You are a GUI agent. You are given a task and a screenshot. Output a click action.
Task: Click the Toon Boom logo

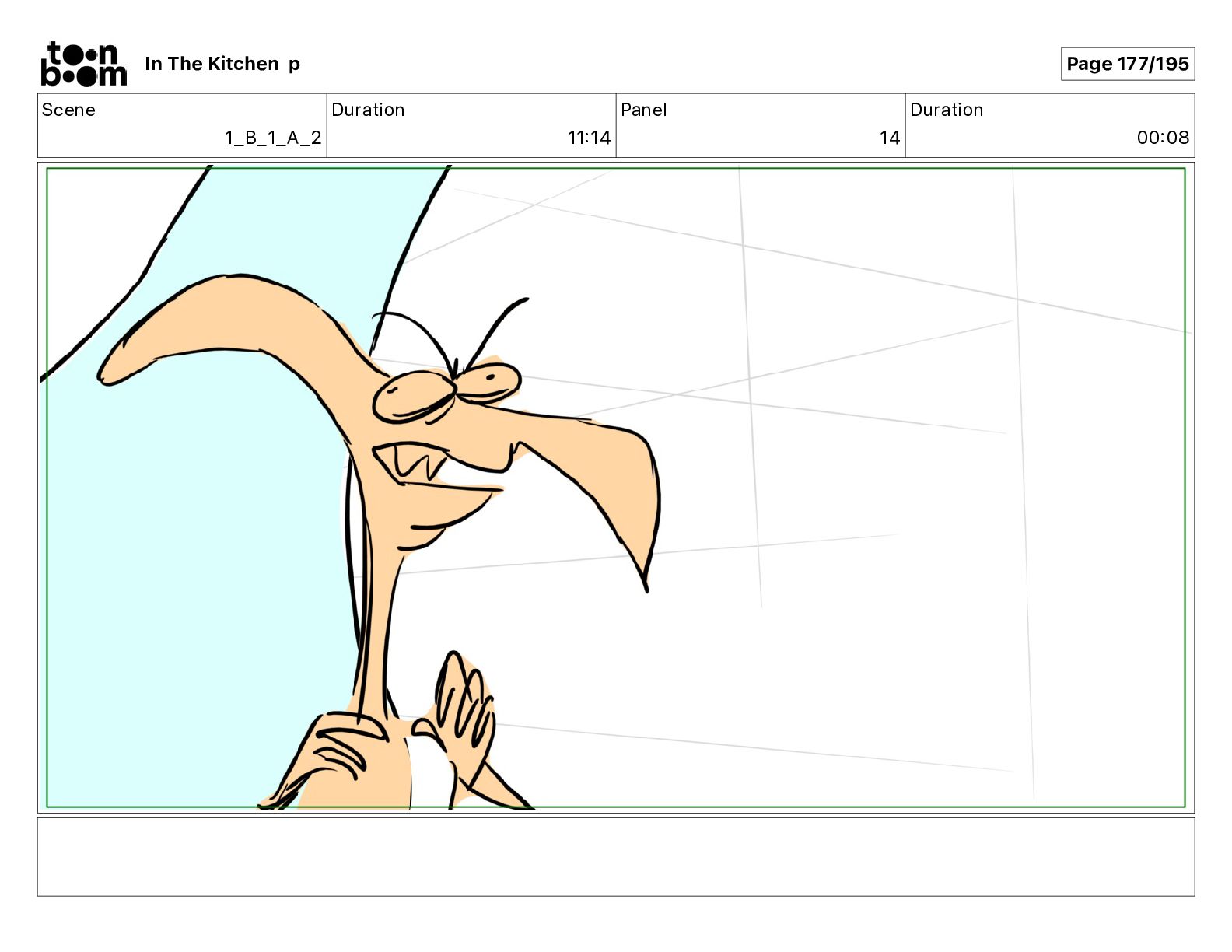click(x=83, y=64)
